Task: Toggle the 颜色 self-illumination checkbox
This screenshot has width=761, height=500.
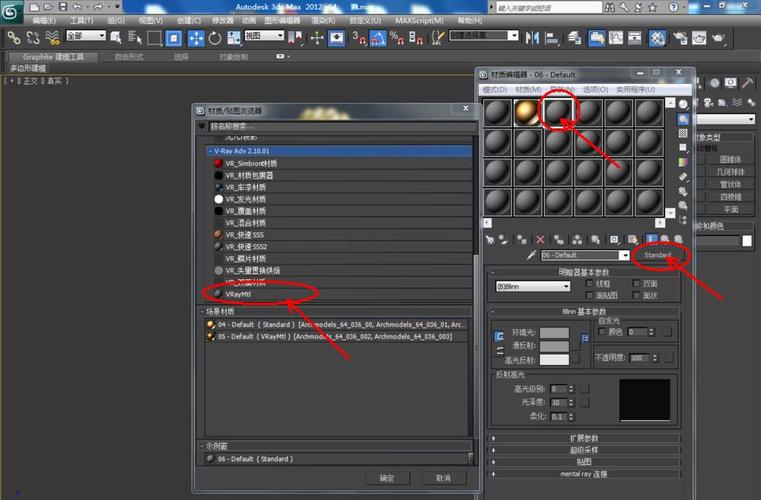Action: point(601,331)
